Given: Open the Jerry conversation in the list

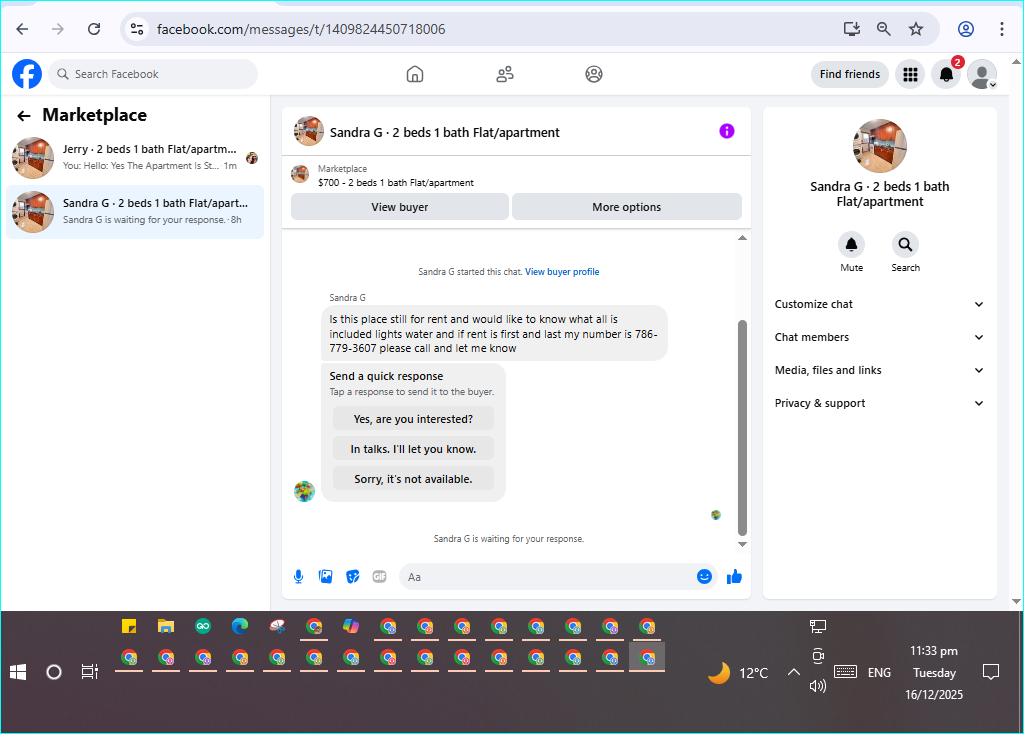Looking at the screenshot, I should click(135, 157).
